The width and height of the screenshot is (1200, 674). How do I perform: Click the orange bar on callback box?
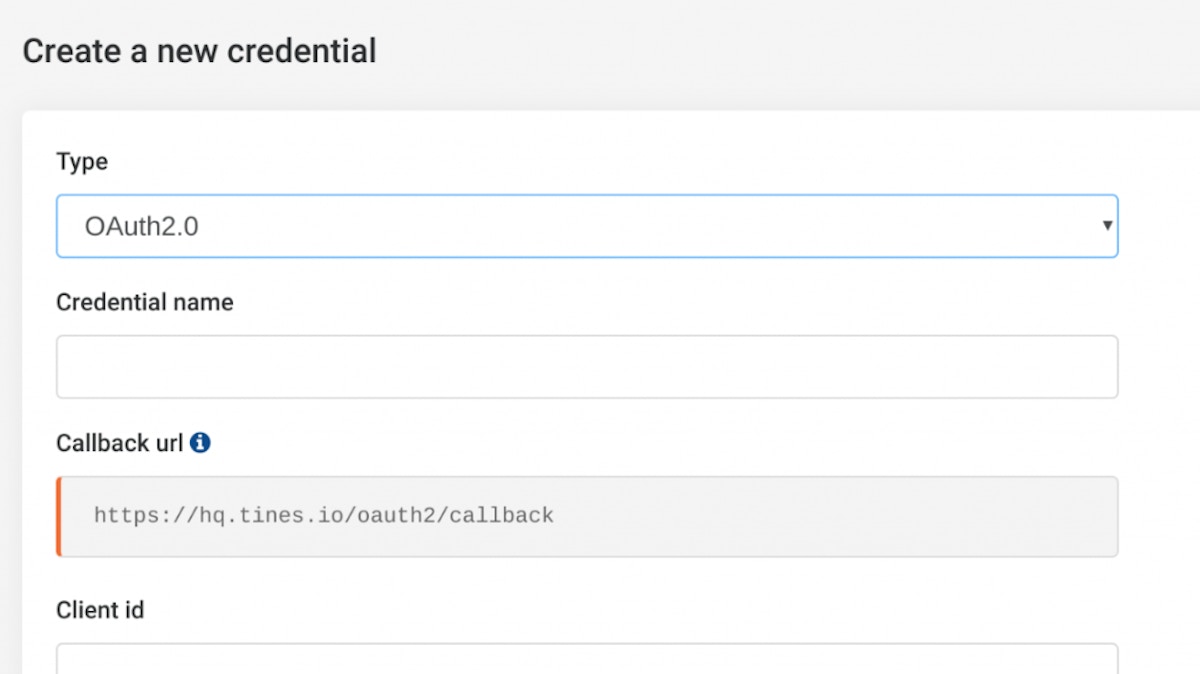click(x=59, y=516)
